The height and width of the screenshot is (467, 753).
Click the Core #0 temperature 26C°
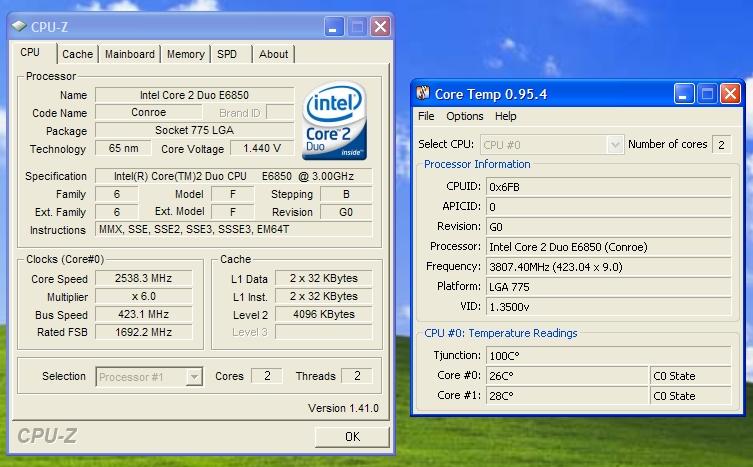coord(567,376)
